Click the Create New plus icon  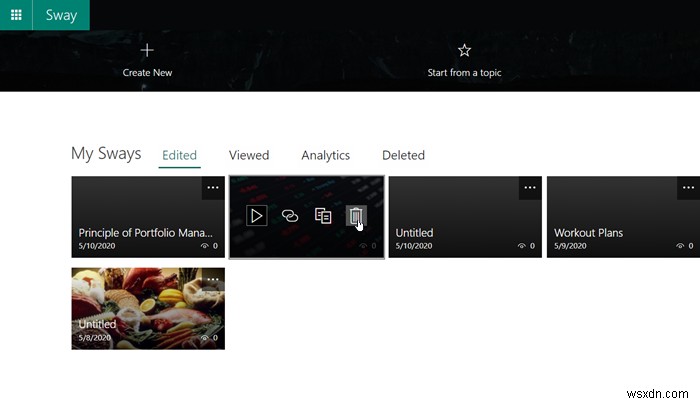(147, 50)
